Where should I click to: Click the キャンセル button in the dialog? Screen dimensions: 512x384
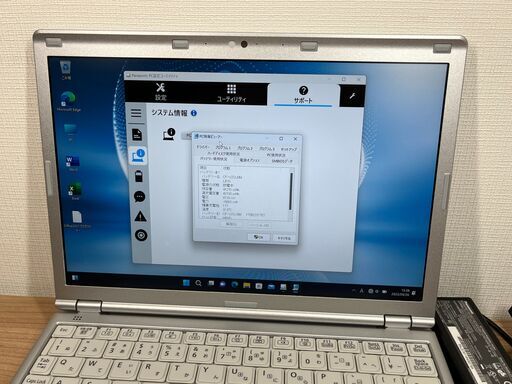pos(284,238)
